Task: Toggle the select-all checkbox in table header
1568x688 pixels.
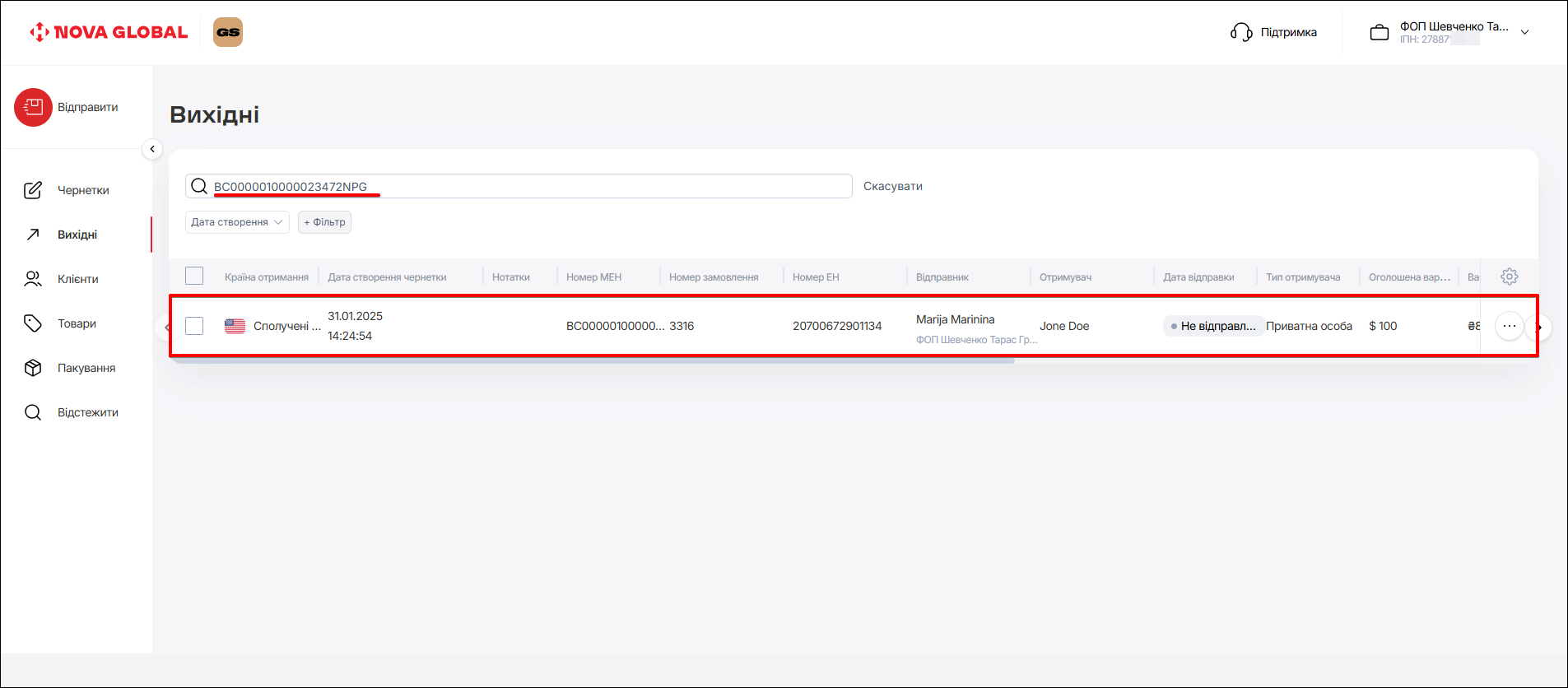Action: click(x=194, y=277)
